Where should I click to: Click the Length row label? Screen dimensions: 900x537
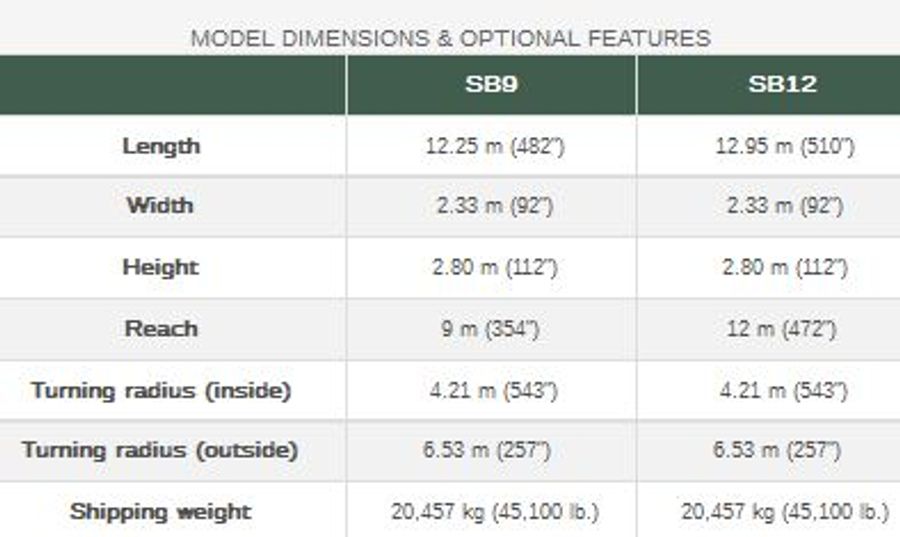tap(161, 146)
